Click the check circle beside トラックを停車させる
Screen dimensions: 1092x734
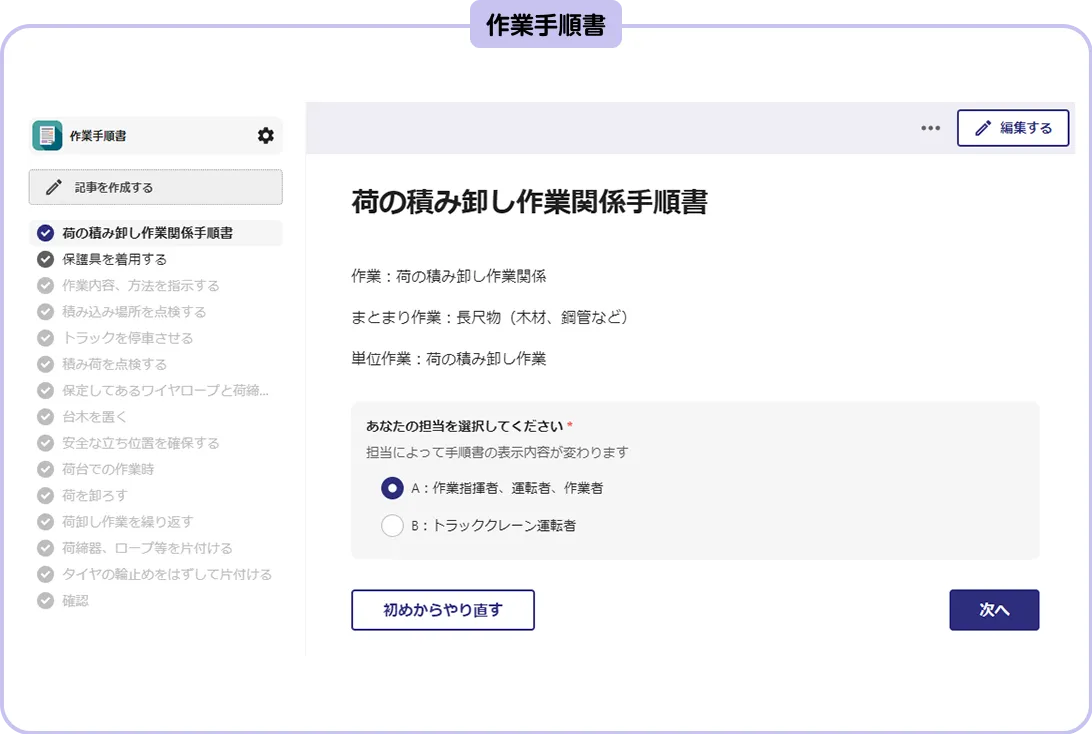(44, 338)
